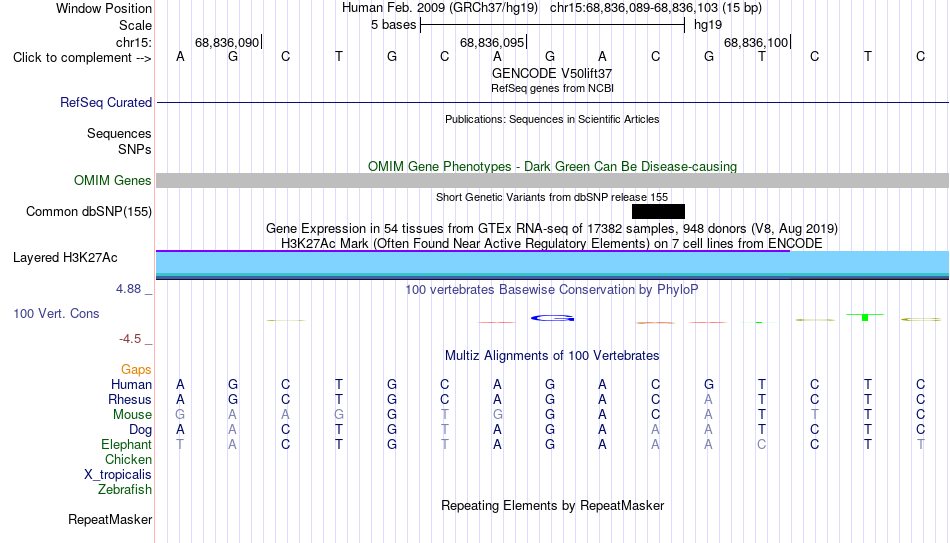Screen dimensions: 950x543
Task: Click 'Multiz Alignments of 100 Vertebrates' title
Action: [x=551, y=356]
